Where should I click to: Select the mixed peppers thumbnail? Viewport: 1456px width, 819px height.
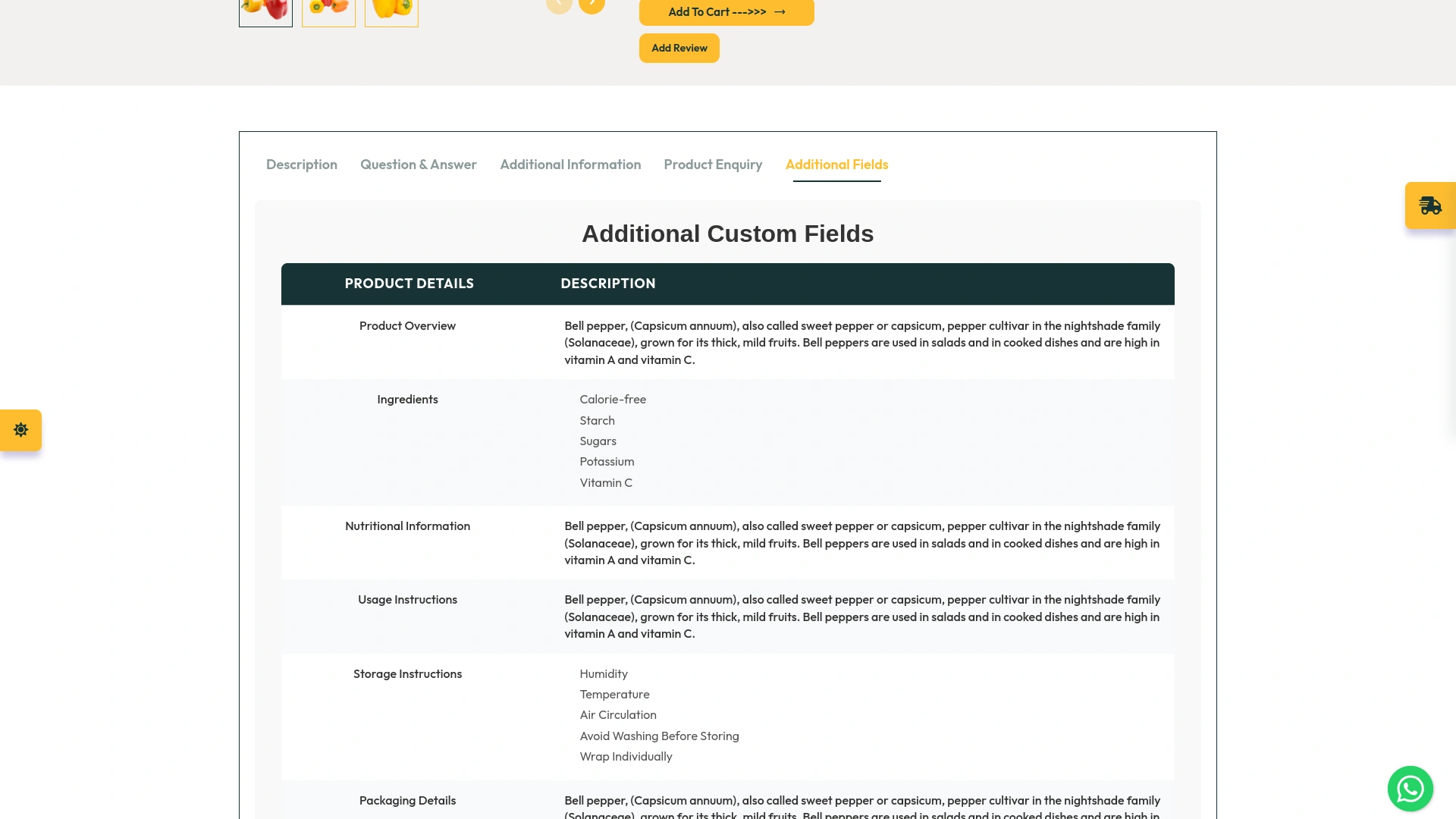coord(328,11)
